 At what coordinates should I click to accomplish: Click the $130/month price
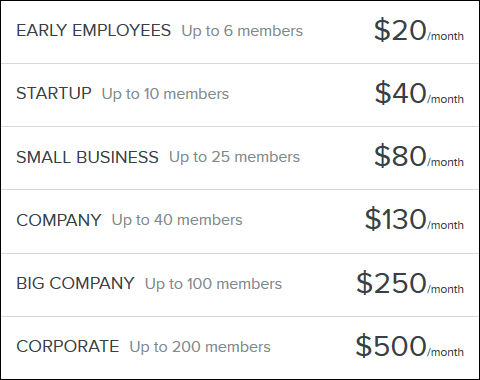[414, 220]
